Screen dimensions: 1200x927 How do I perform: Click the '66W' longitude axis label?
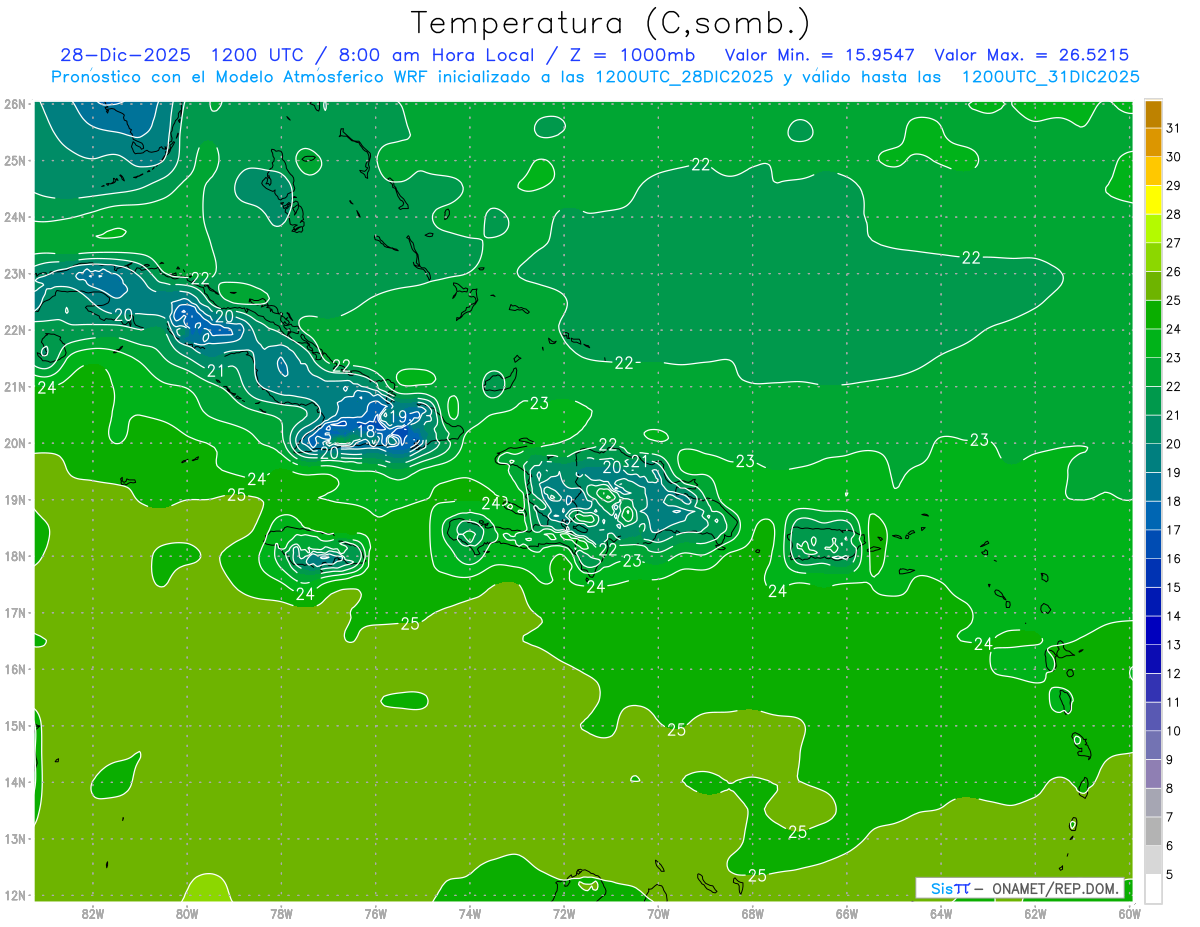point(847,914)
